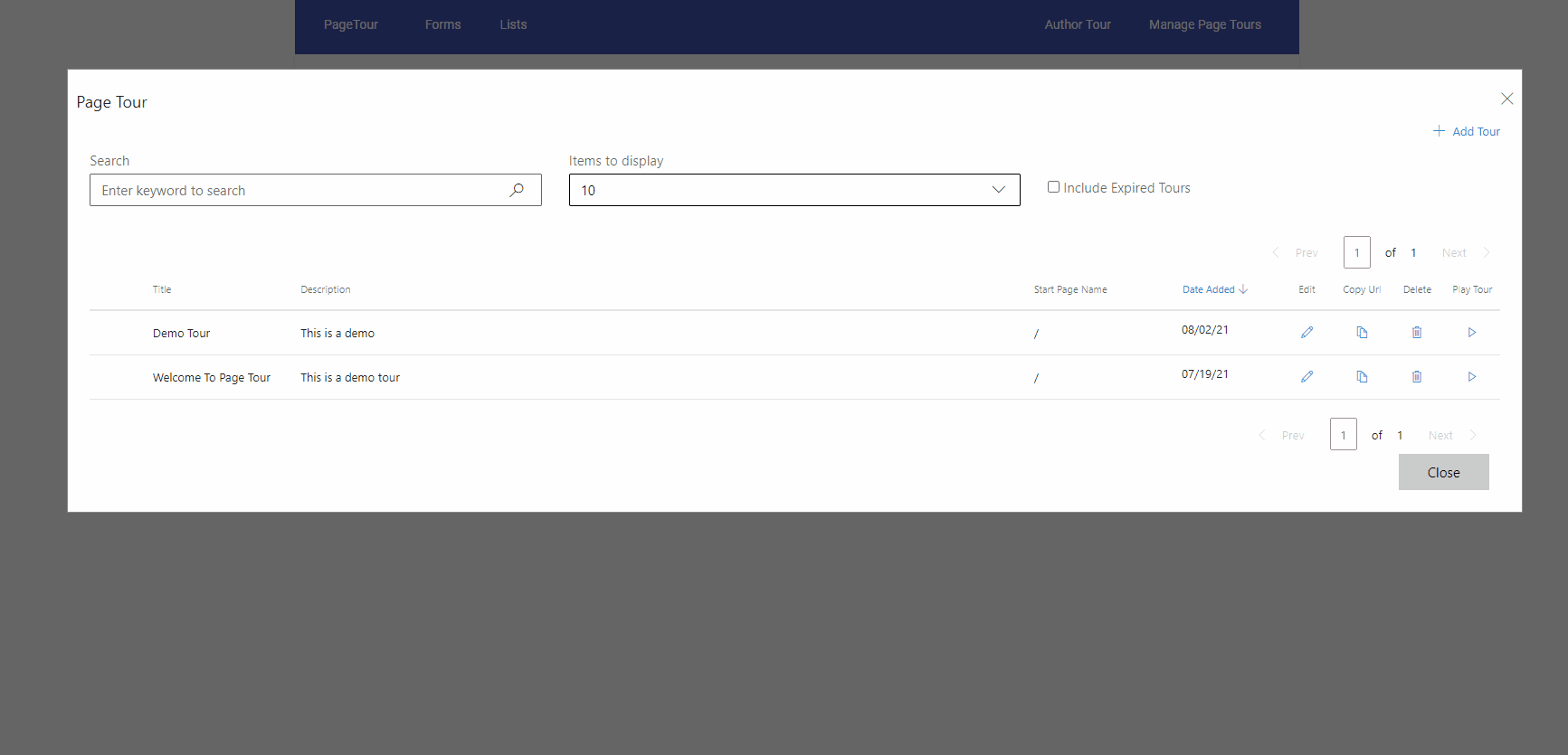Select the Demo Tour title text

pos(181,333)
